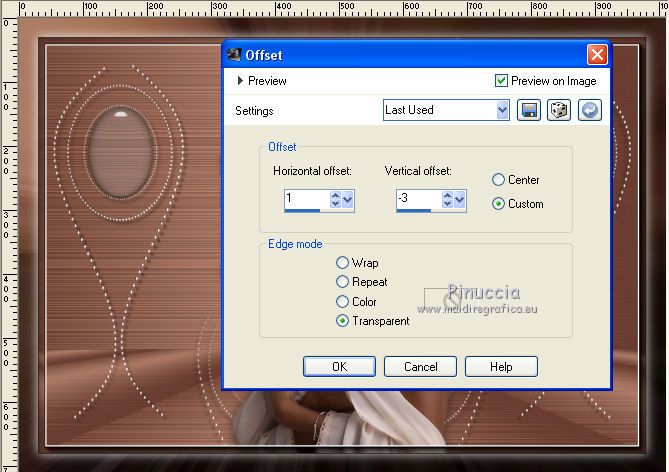The width and height of the screenshot is (669, 472).
Task: Select the Custom radio button
Action: pyautogui.click(x=498, y=204)
